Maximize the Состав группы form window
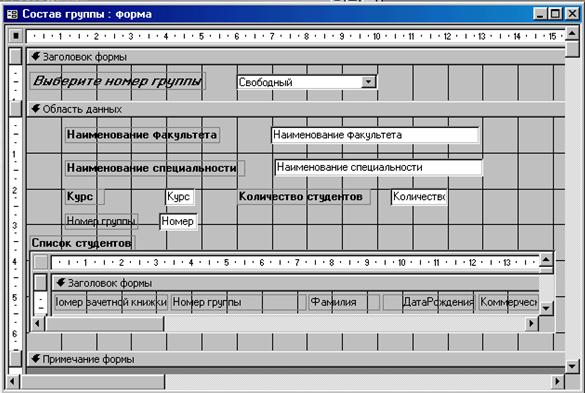The width and height of the screenshot is (585, 393). [556, 14]
